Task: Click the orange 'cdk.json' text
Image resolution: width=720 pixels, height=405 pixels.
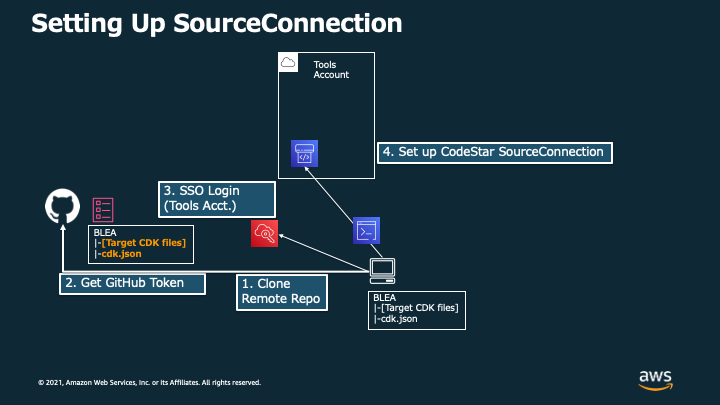Action: tap(121, 254)
